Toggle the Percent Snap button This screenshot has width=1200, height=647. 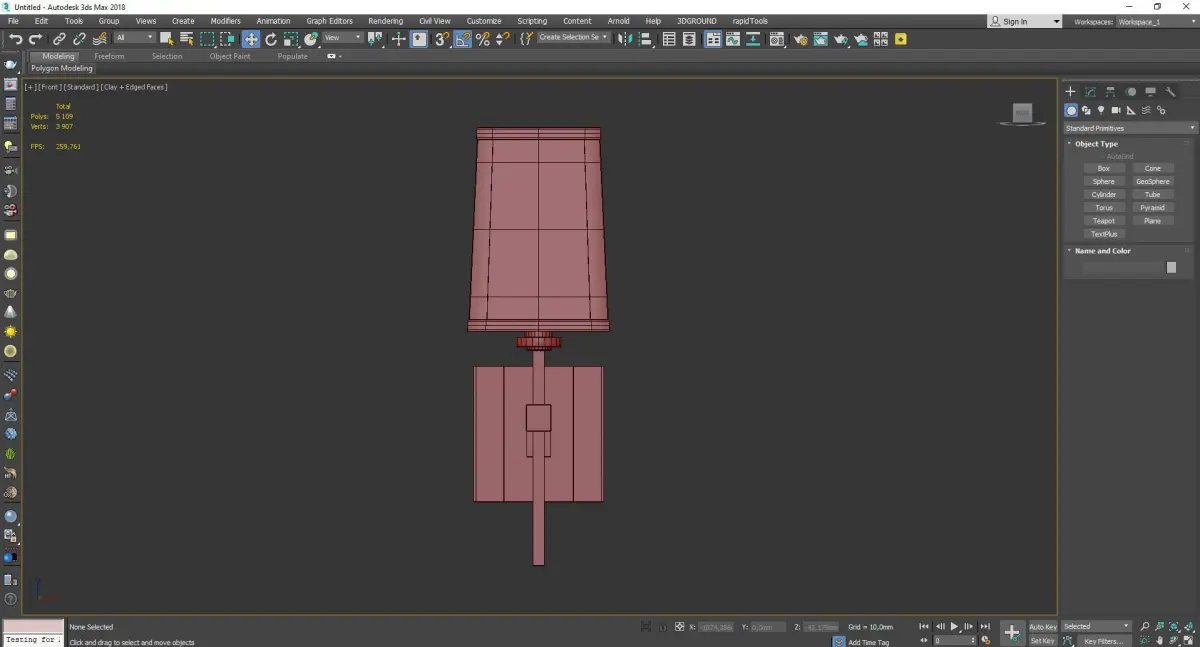[x=482, y=39]
